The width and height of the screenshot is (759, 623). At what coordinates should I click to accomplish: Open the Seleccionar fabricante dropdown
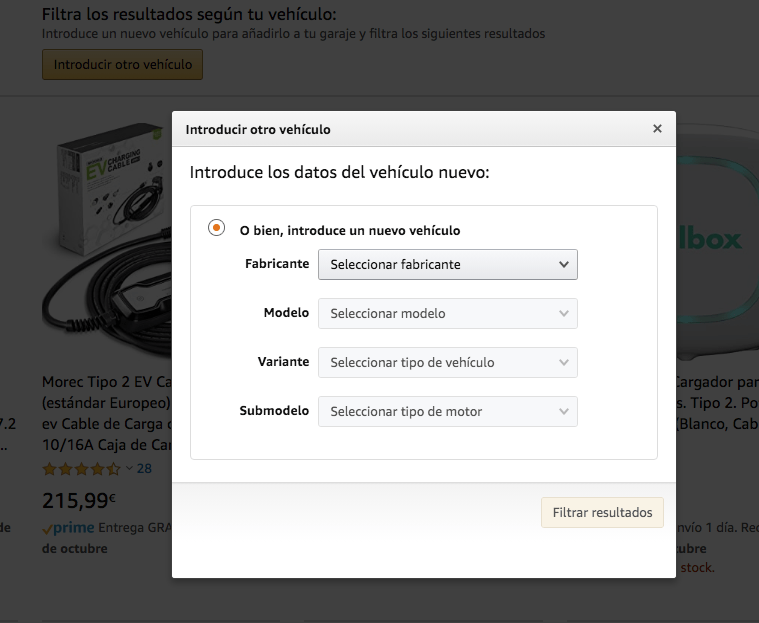(448, 264)
